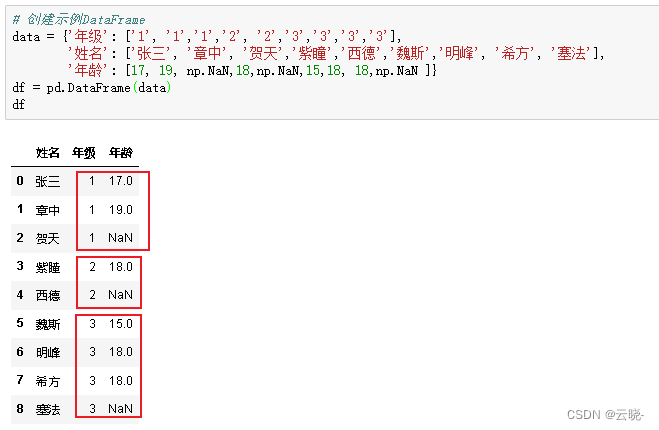The height and width of the screenshot is (430, 659).
Task: Click row index 3 in the table
Action: [20, 266]
